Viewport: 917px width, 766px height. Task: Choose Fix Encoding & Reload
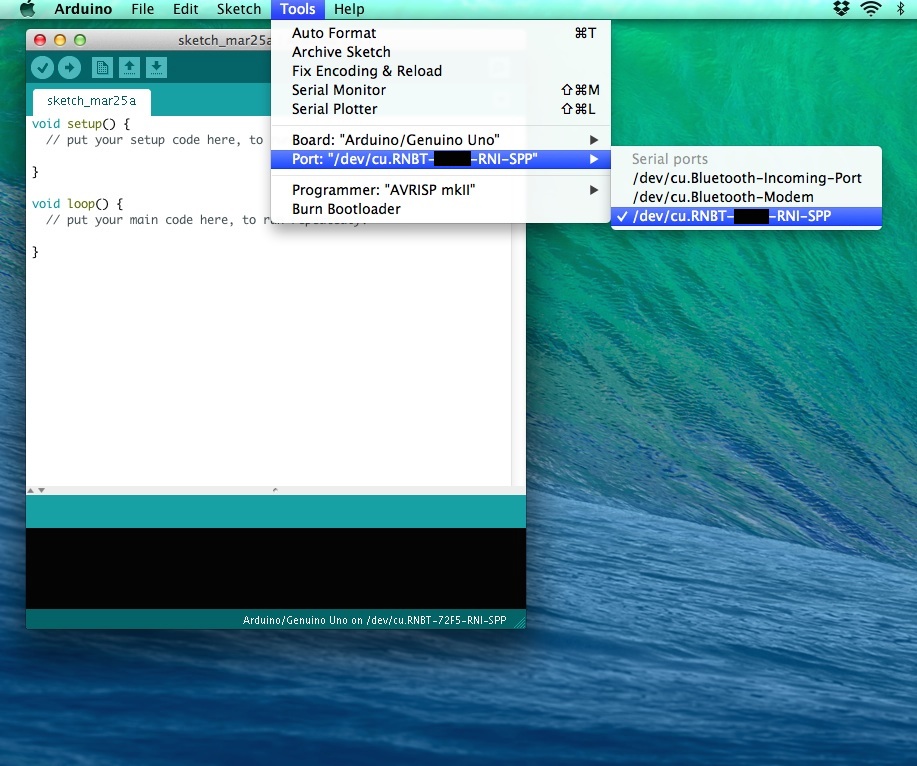pos(441,71)
